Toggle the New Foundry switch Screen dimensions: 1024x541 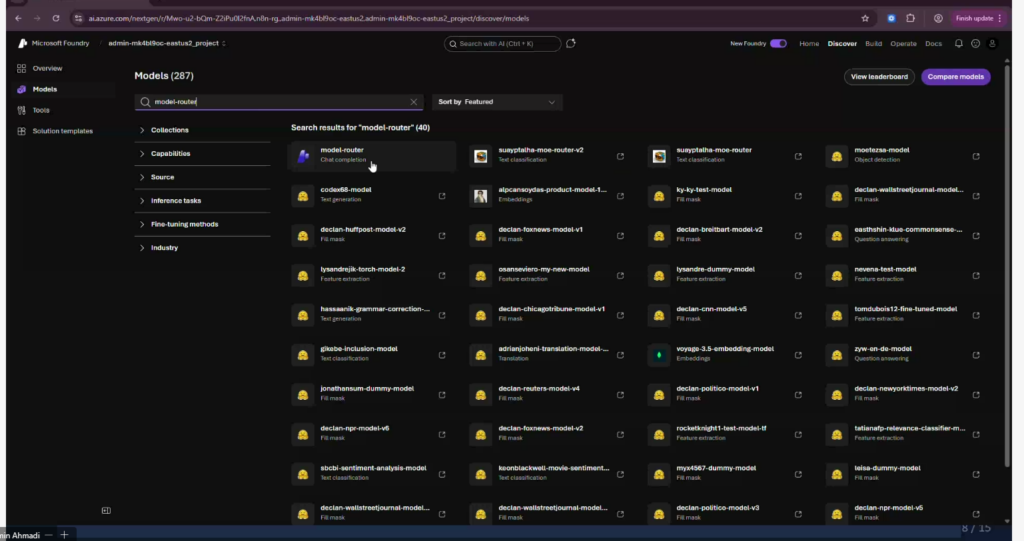tap(778, 44)
